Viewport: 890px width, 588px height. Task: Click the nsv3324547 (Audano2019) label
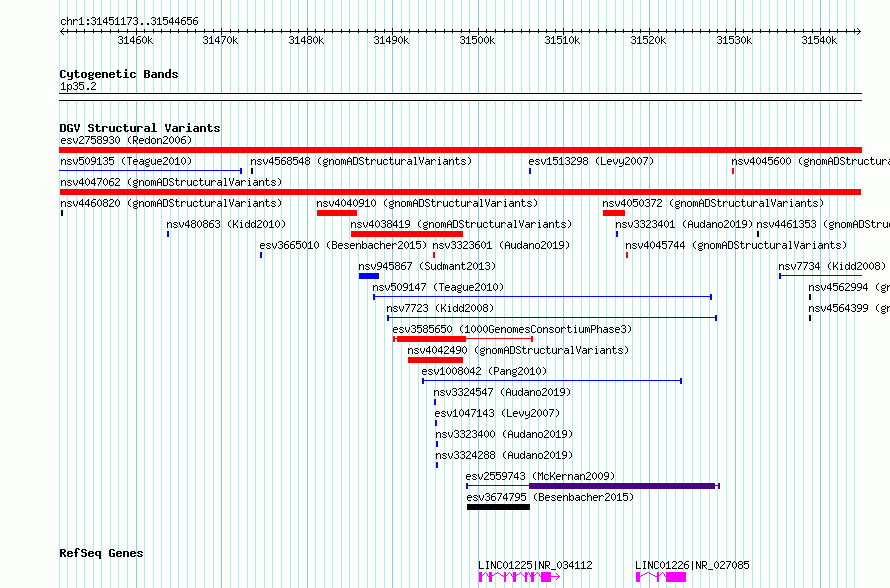pyautogui.click(x=502, y=392)
